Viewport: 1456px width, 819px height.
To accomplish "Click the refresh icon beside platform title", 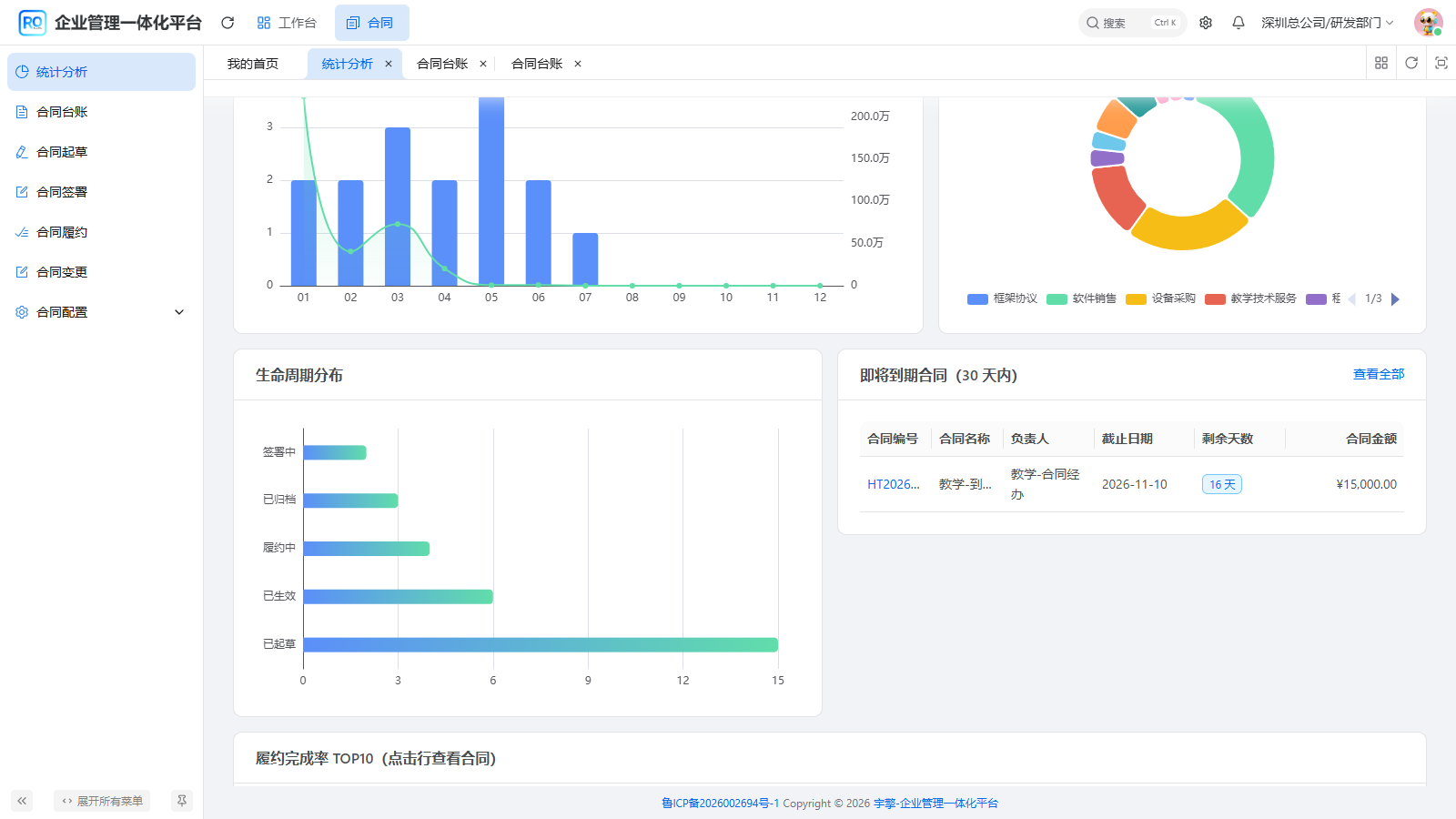I will [227, 23].
